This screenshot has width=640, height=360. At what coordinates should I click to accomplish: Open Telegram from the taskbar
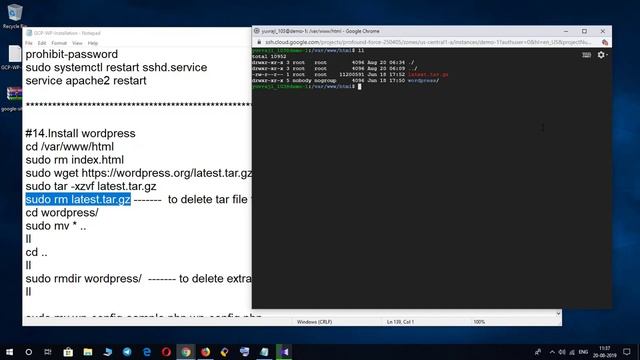pyautogui.click(x=127, y=352)
